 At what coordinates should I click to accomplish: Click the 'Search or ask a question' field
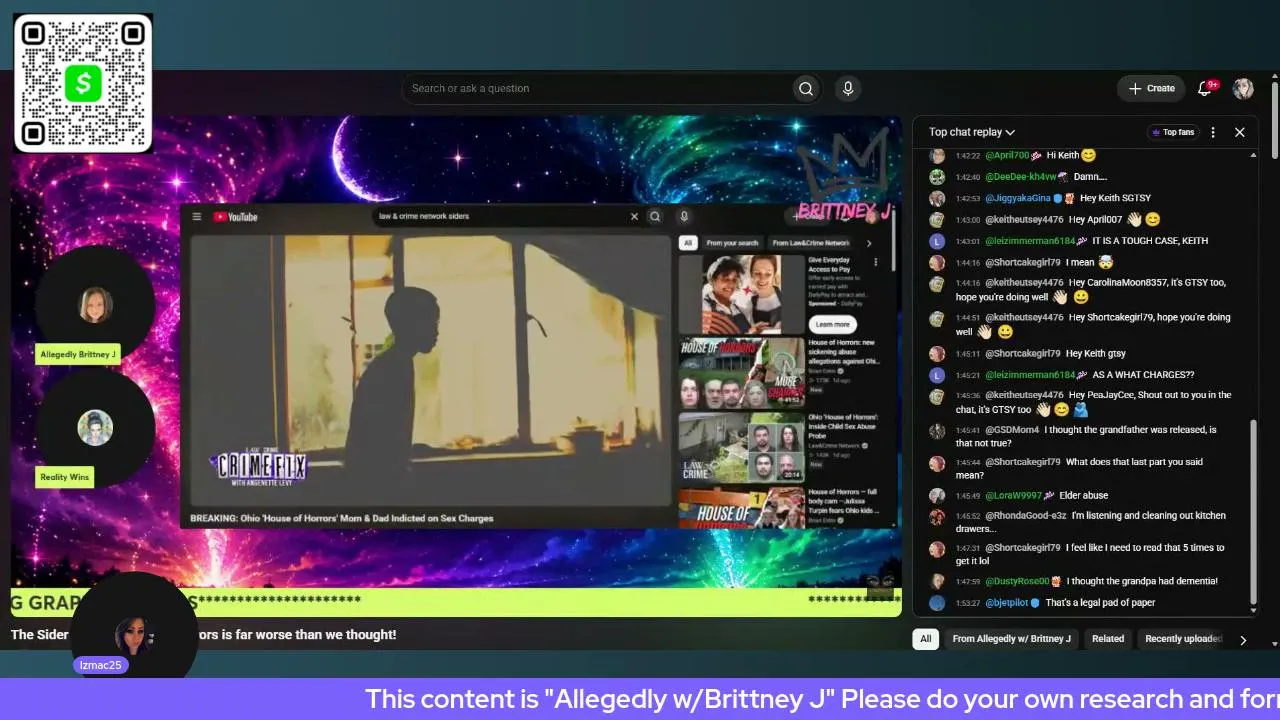(596, 88)
